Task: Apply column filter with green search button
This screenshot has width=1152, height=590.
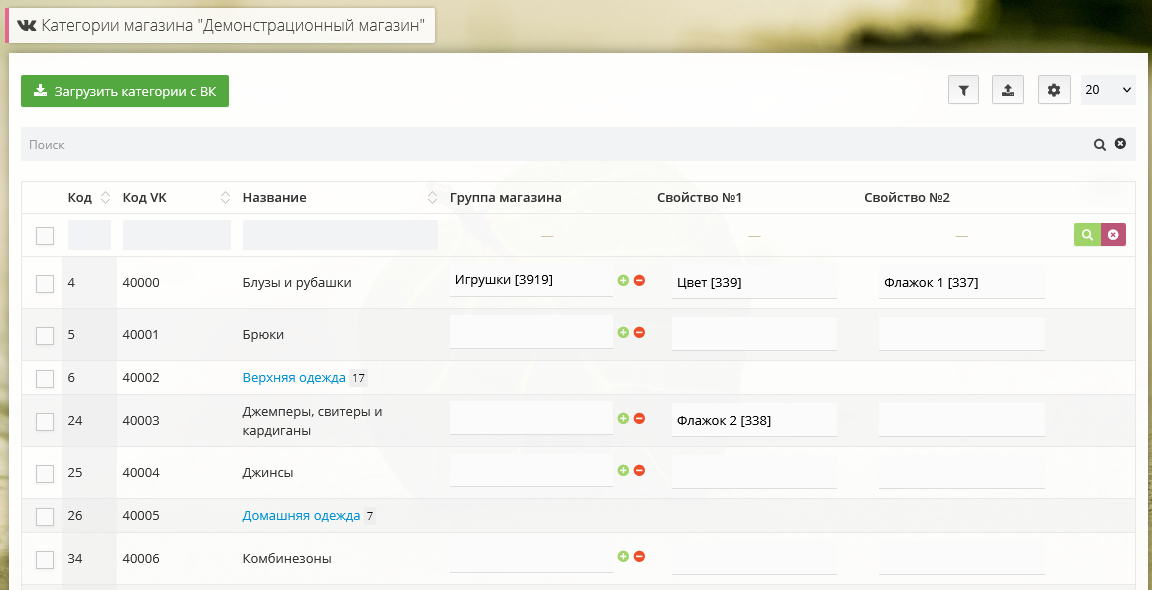Action: pos(1086,235)
